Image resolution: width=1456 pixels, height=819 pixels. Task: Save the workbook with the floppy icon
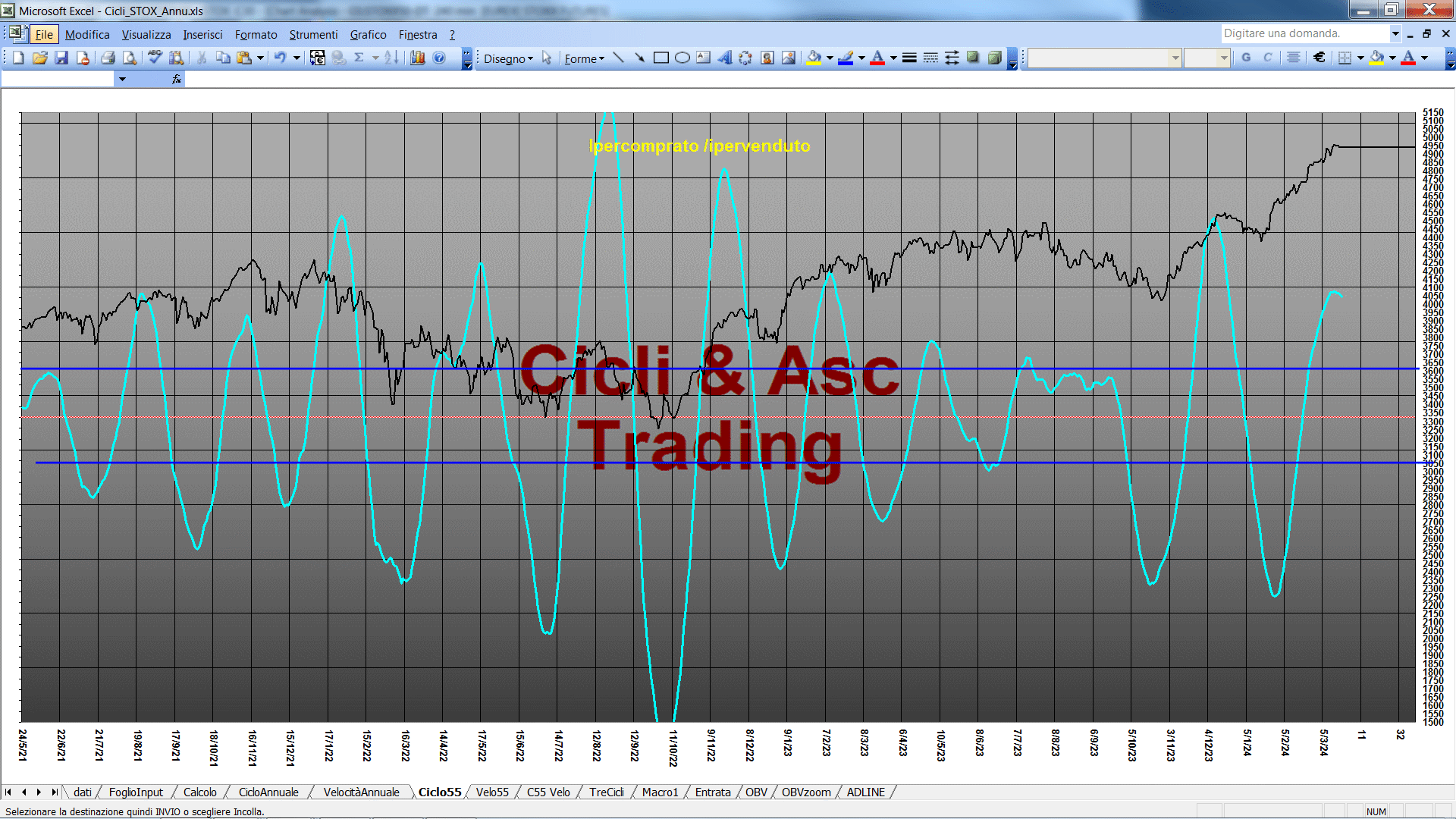(61, 58)
